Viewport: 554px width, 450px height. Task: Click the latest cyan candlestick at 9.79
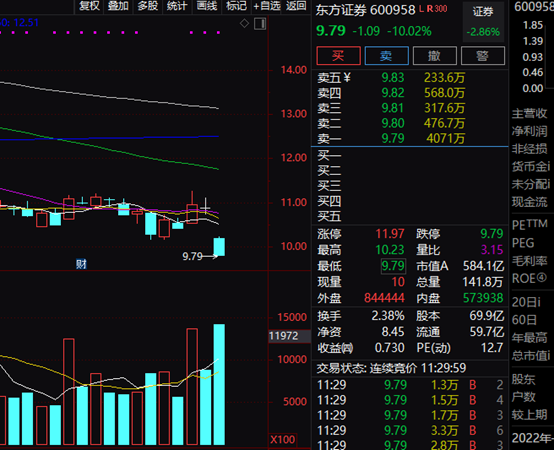point(219,247)
